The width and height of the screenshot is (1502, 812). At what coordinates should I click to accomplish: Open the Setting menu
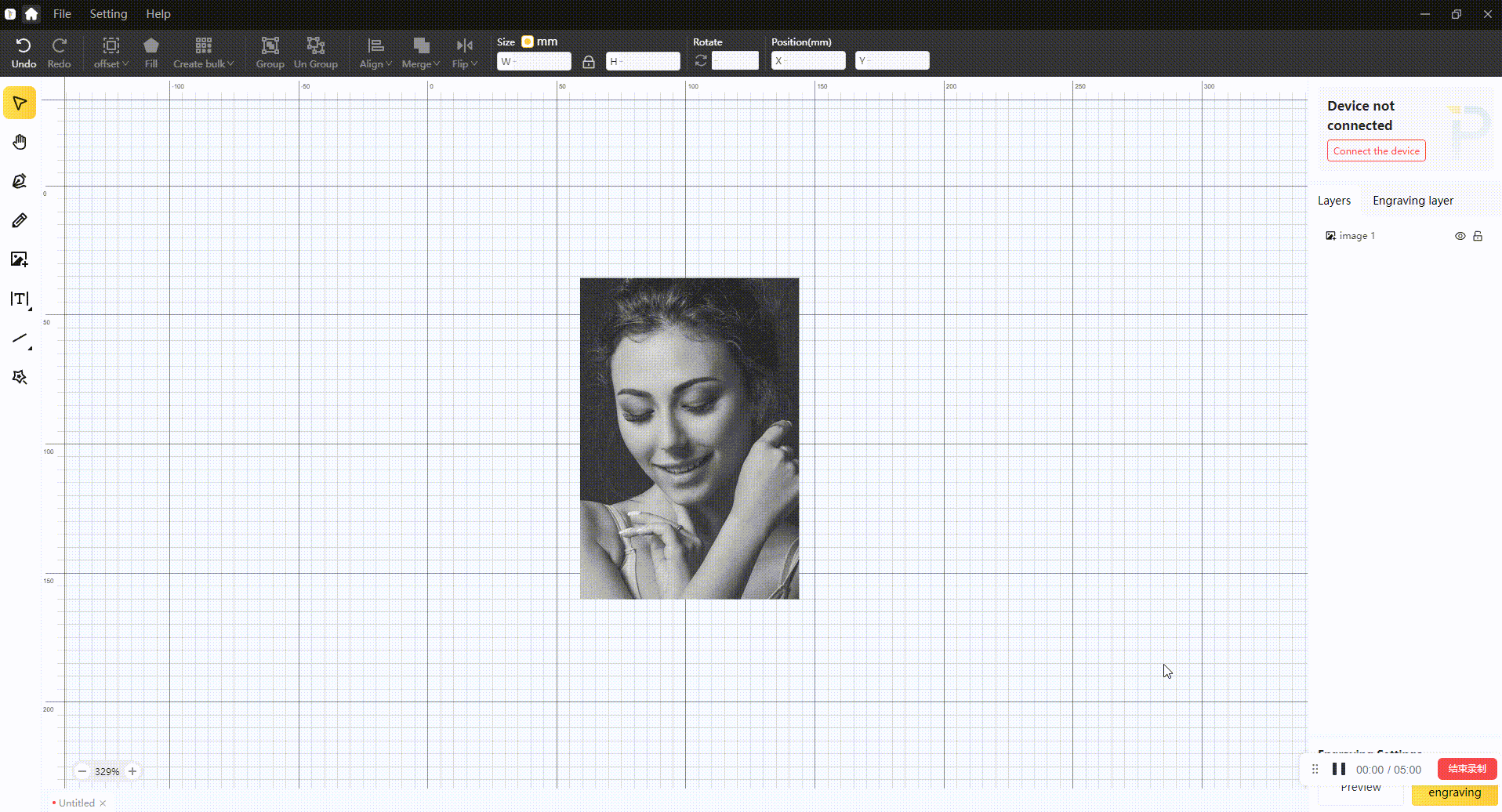point(108,13)
